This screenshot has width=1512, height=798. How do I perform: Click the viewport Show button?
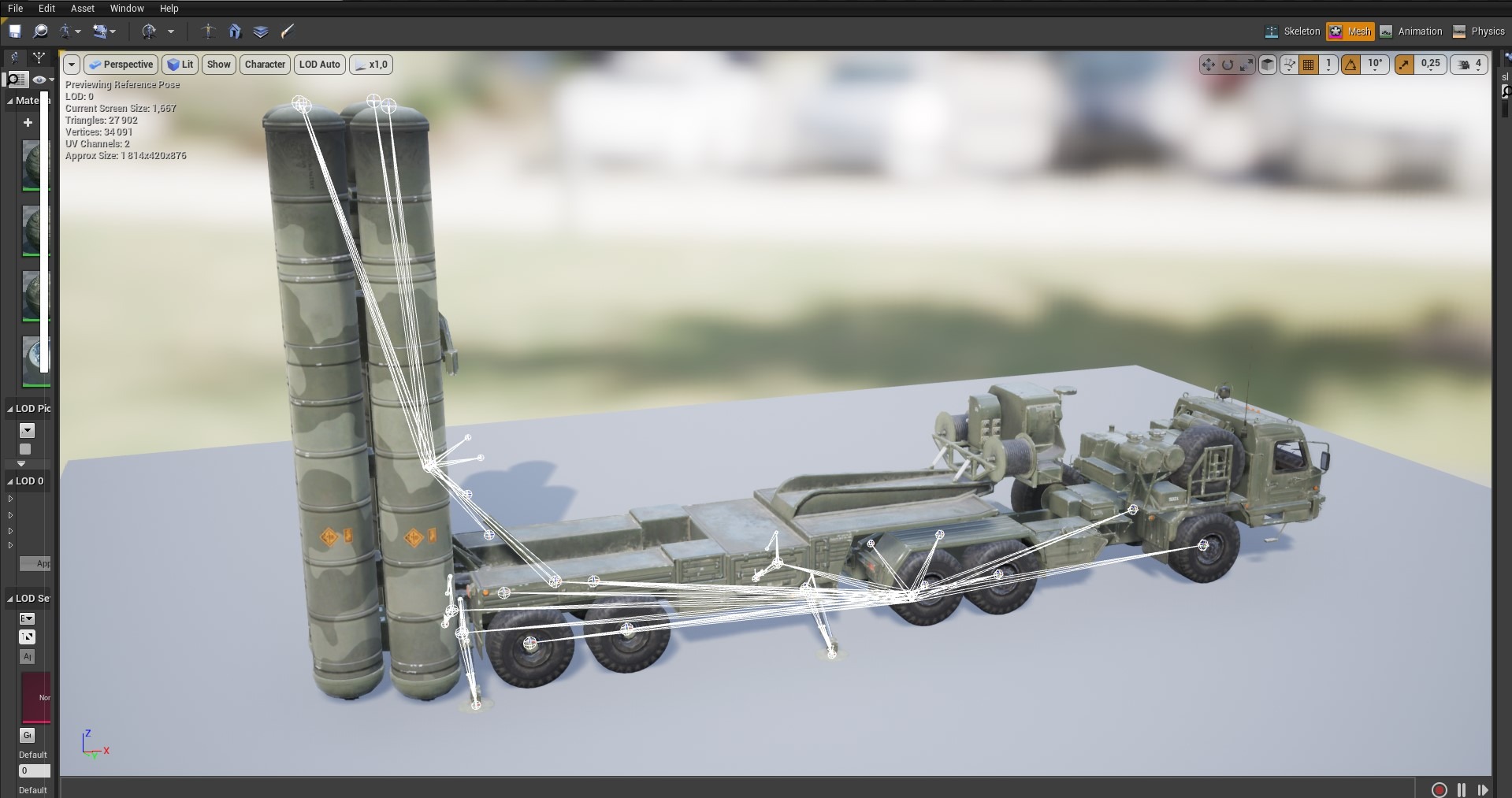[219, 65]
